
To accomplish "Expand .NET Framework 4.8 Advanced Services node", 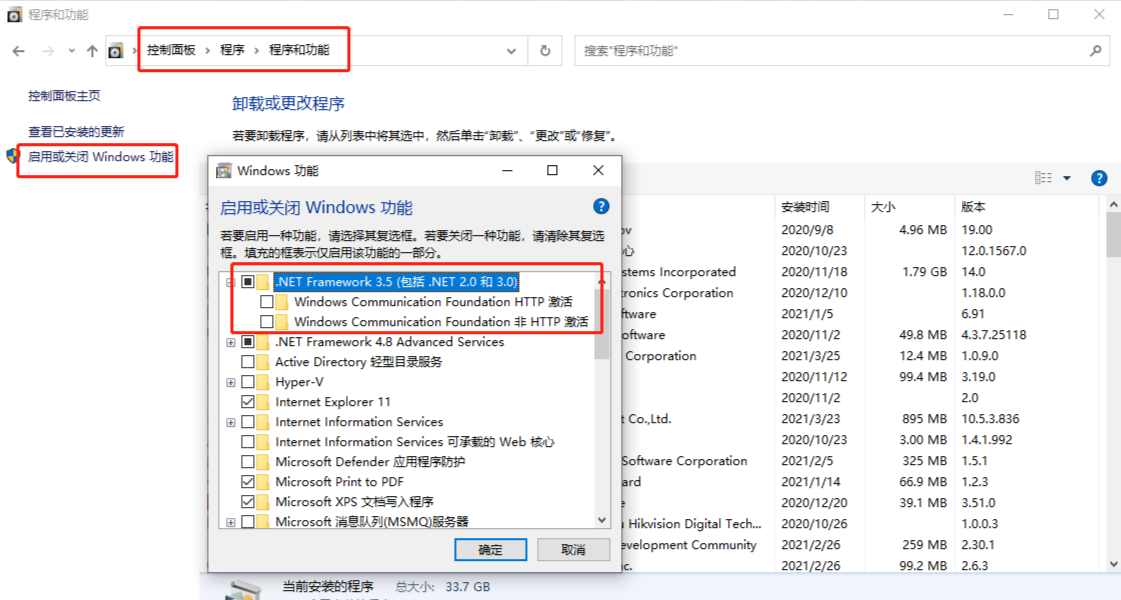I will coord(230,343).
